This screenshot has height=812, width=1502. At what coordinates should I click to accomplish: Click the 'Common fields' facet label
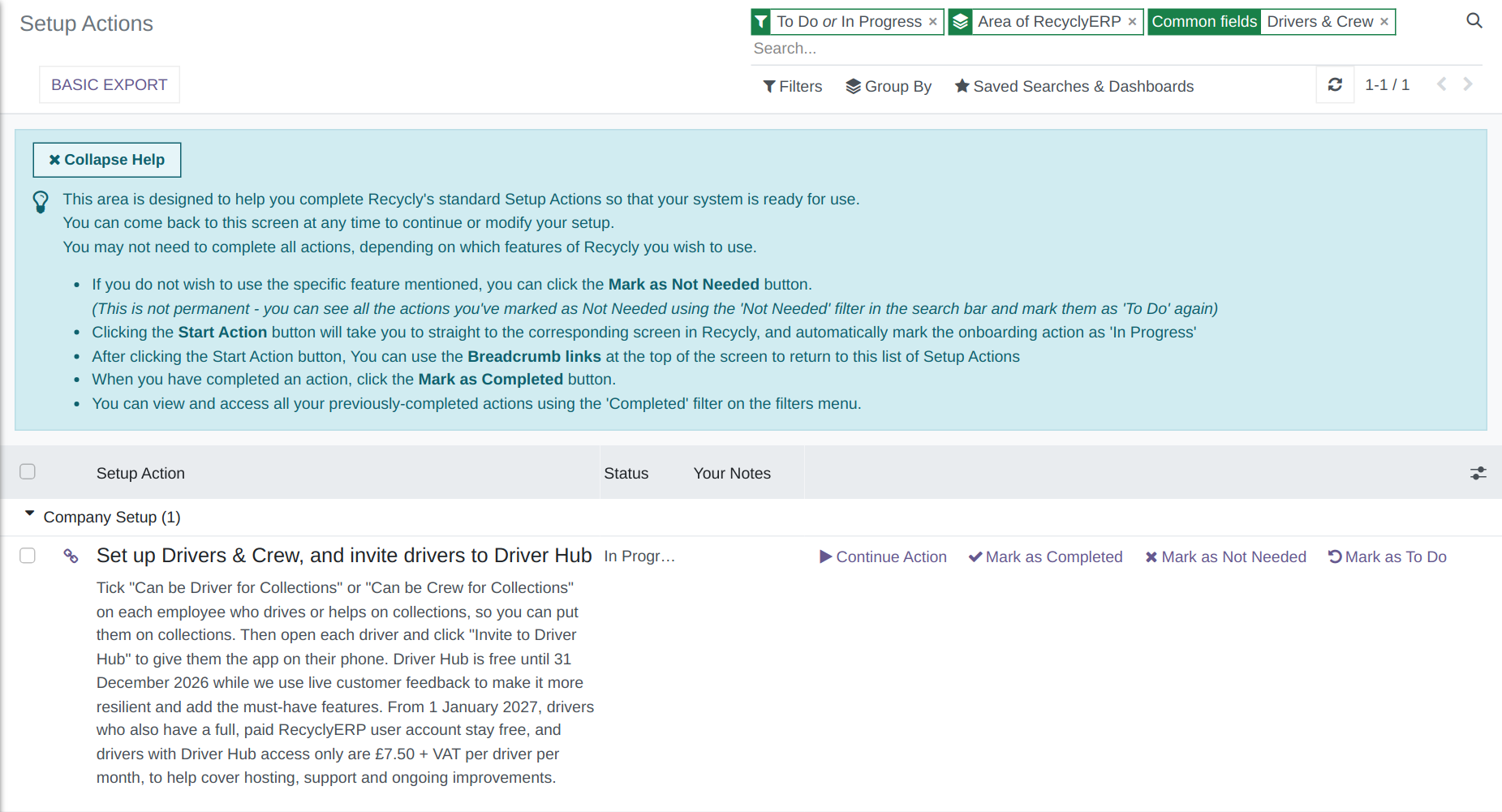tap(1204, 22)
